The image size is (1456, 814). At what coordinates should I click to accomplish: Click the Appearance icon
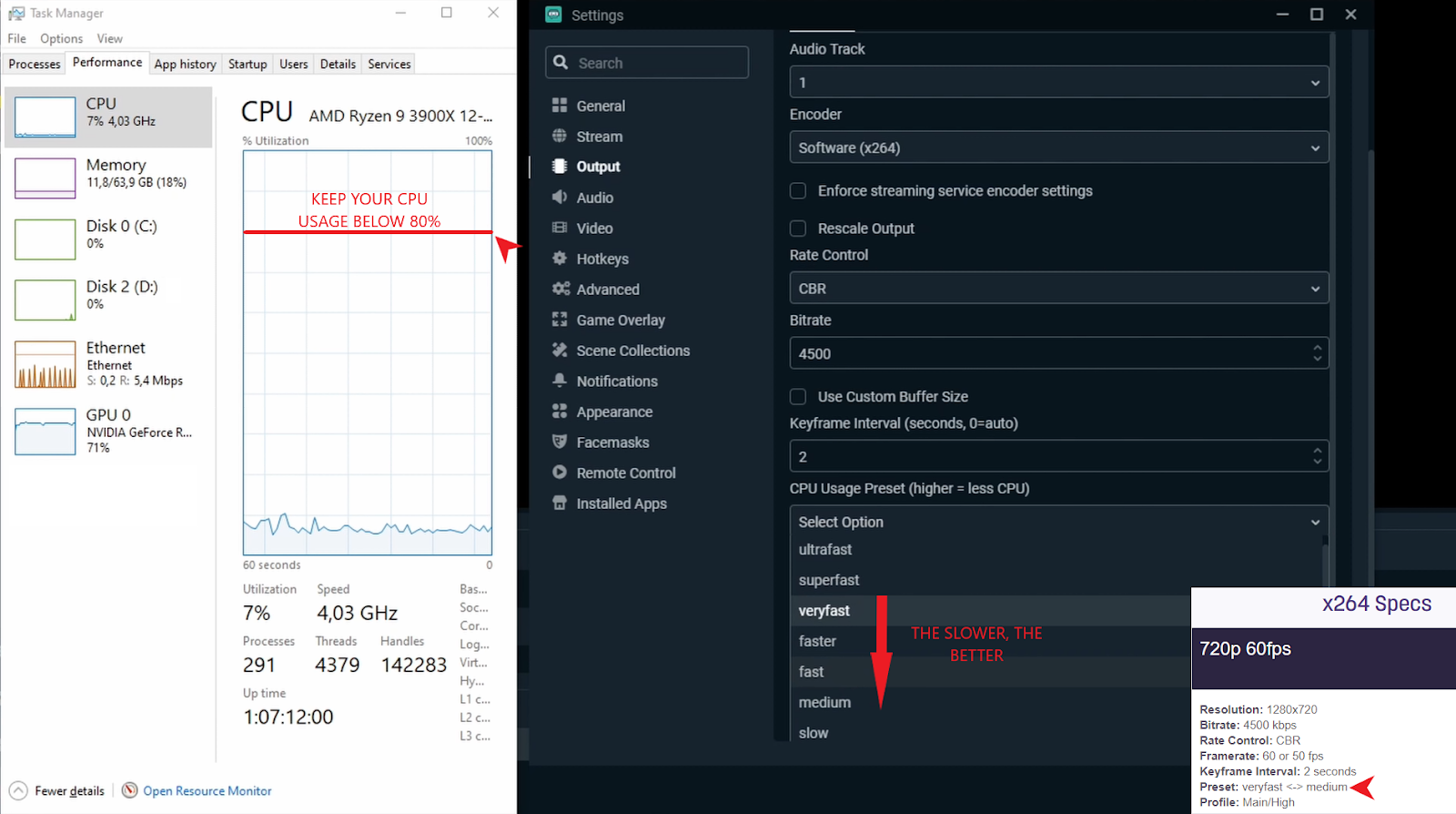pyautogui.click(x=560, y=411)
